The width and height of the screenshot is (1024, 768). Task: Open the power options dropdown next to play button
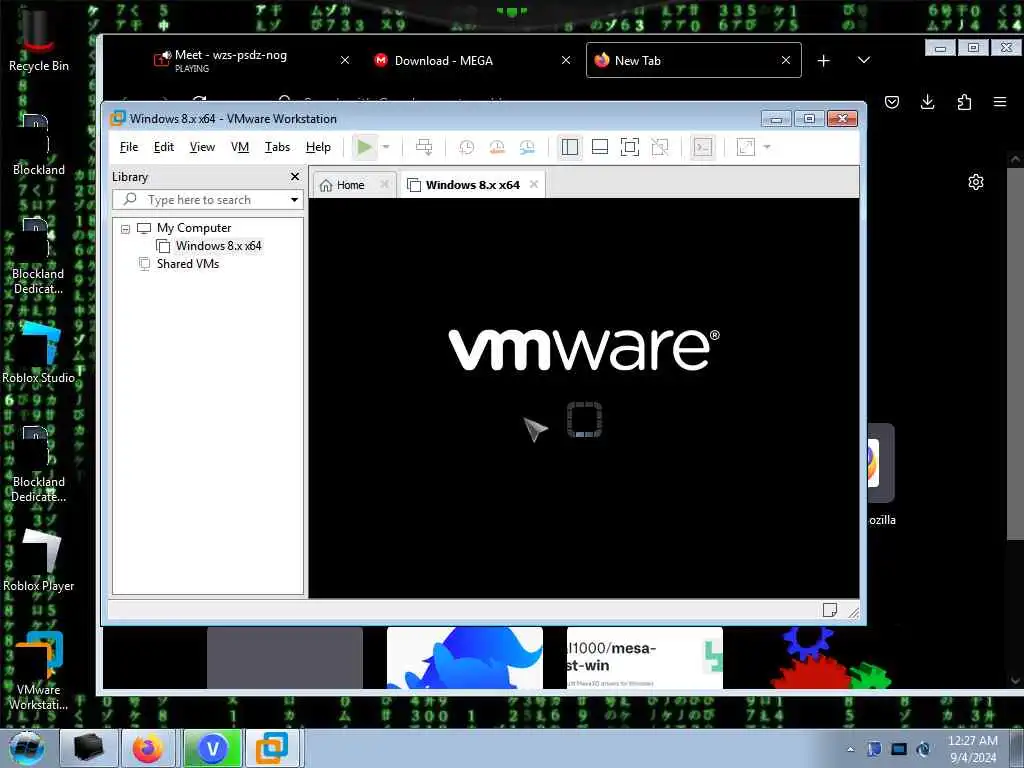pyautogui.click(x=386, y=147)
